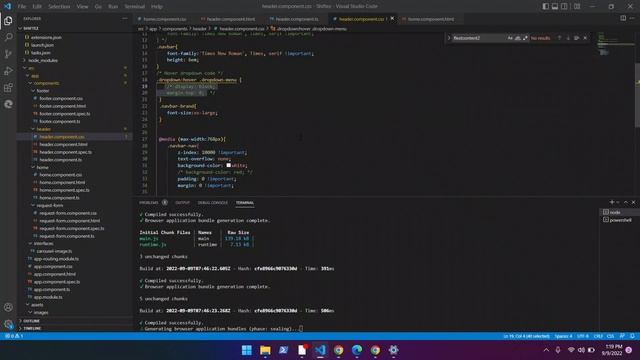Click cursor position indicator in status bar
The width and height of the screenshot is (640, 360).
pyautogui.click(x=527, y=336)
